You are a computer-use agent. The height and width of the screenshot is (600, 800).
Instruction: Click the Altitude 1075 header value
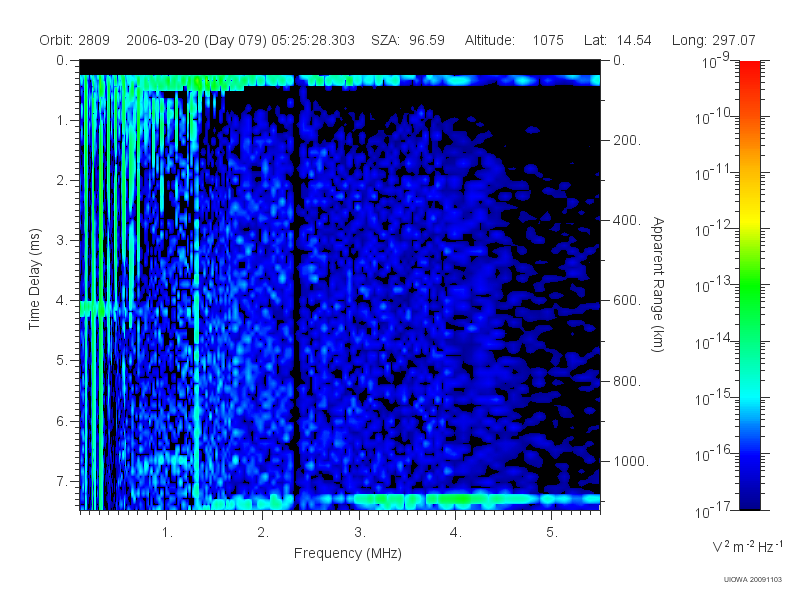(514, 40)
